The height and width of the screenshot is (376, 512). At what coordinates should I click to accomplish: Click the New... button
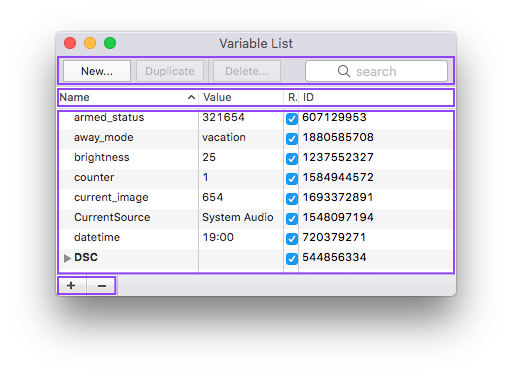point(97,71)
